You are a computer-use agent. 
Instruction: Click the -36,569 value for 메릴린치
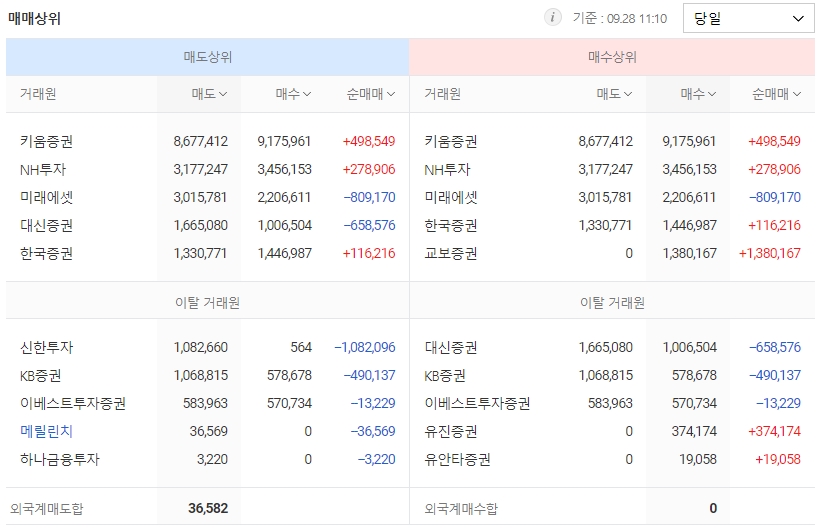click(373, 431)
